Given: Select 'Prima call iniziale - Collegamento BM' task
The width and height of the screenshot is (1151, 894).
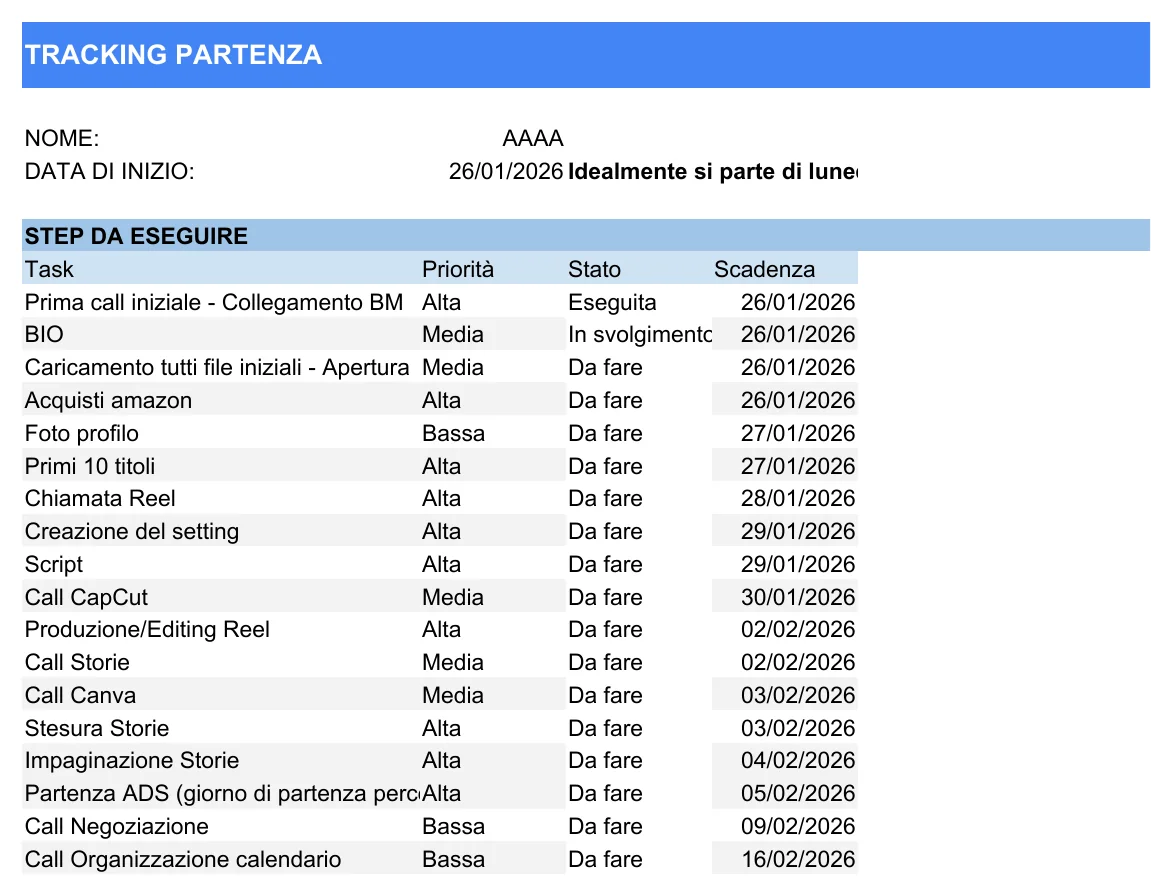Looking at the screenshot, I should tap(220, 302).
